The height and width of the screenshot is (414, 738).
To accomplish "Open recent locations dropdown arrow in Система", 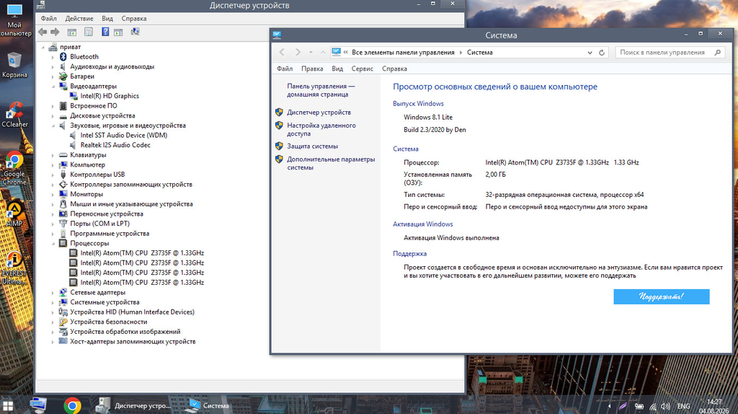I will click(311, 52).
